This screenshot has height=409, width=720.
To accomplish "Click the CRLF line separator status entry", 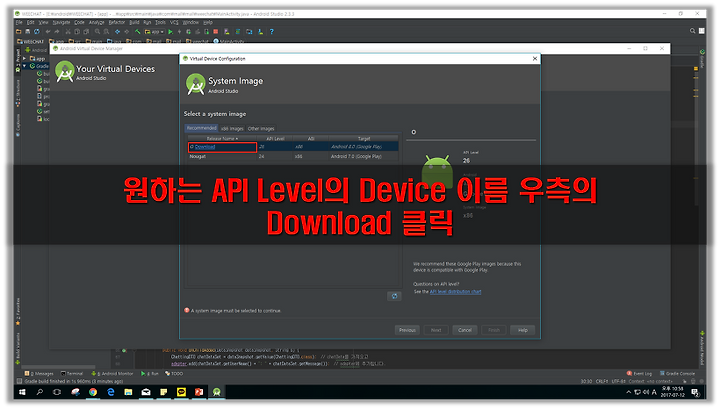I will click(x=602, y=381).
